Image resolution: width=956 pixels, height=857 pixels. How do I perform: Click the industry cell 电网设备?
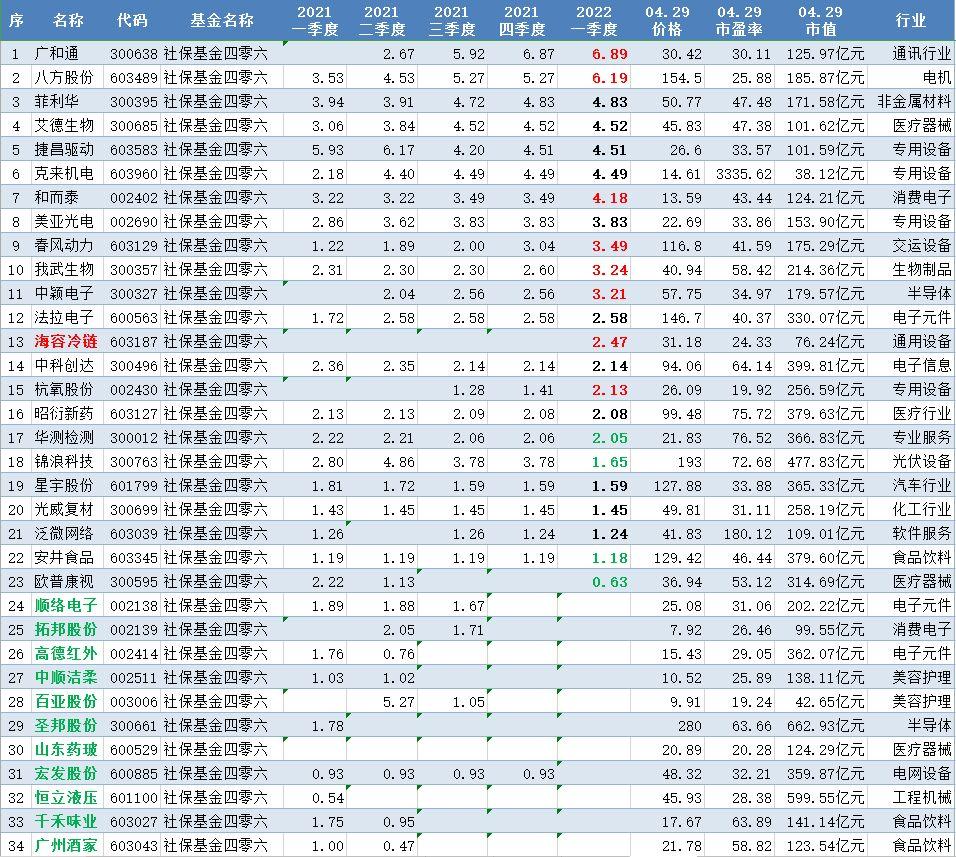922,774
